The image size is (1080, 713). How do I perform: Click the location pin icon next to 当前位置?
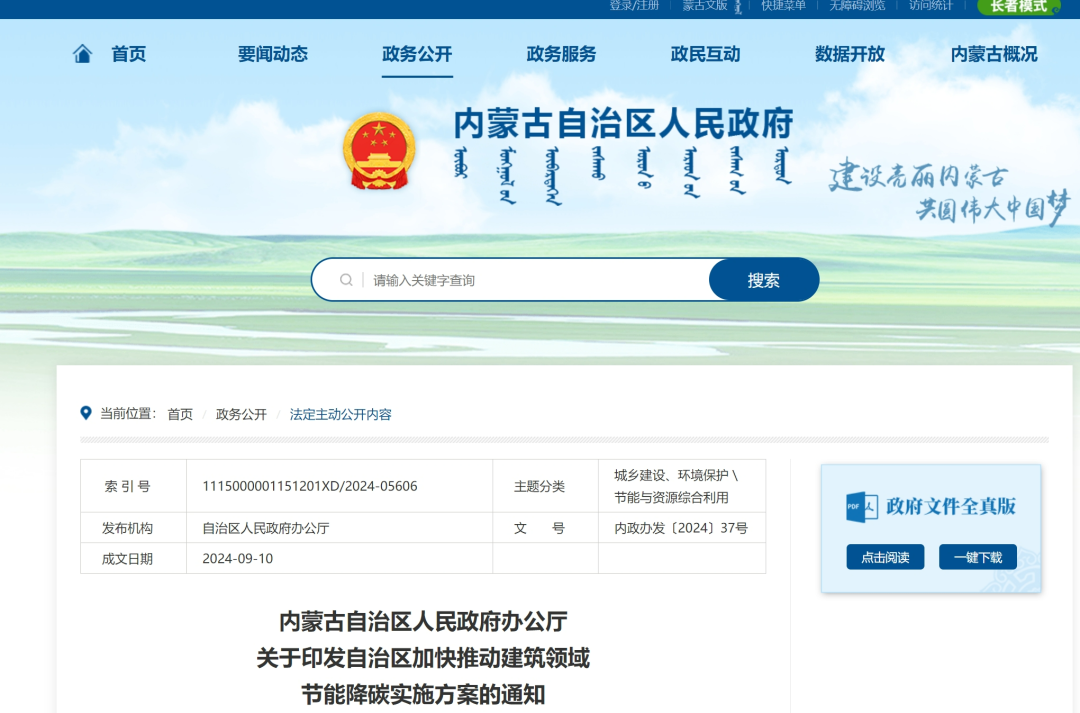pyautogui.click(x=85, y=413)
